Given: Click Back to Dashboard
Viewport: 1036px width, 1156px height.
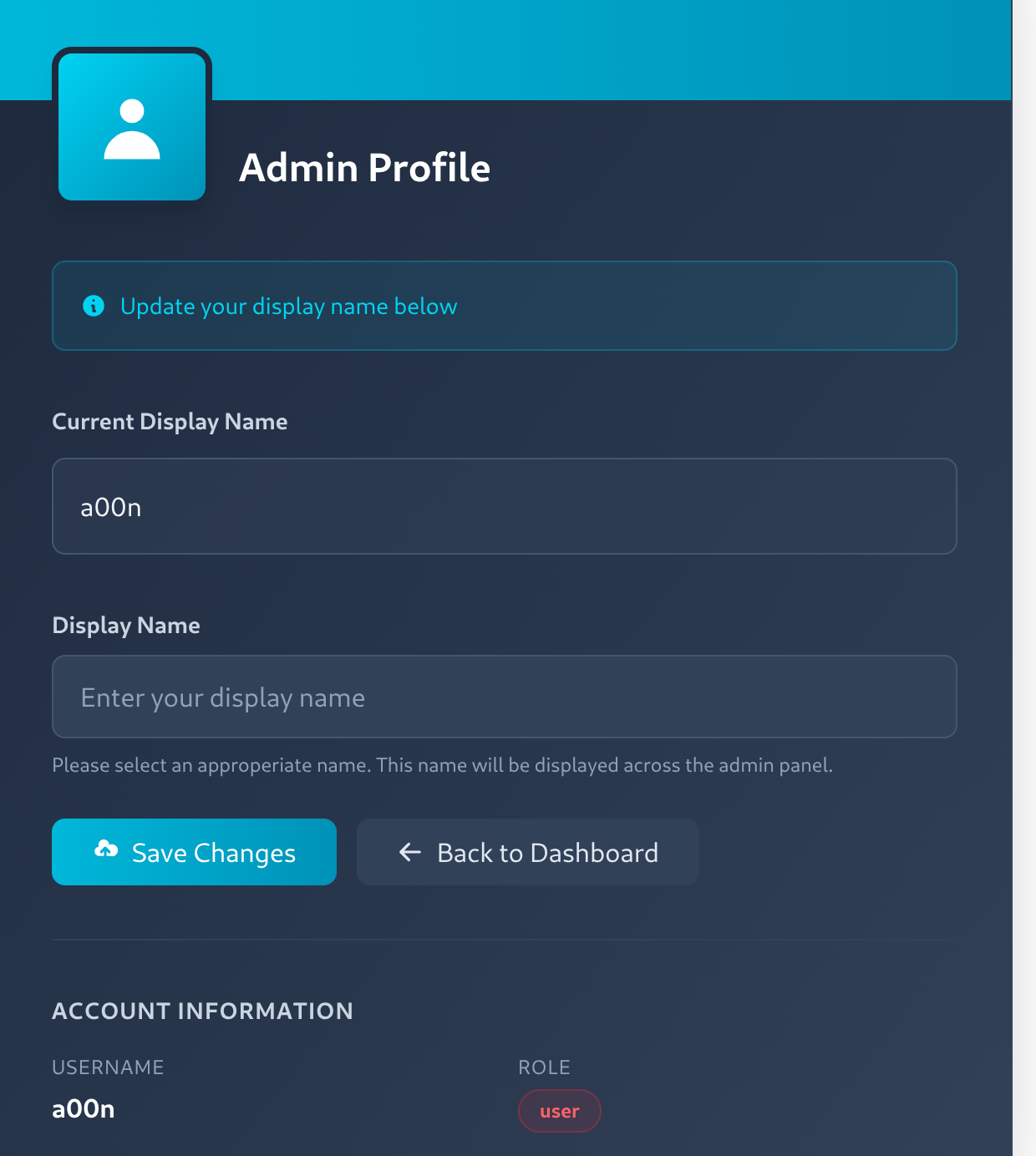Looking at the screenshot, I should point(527,852).
